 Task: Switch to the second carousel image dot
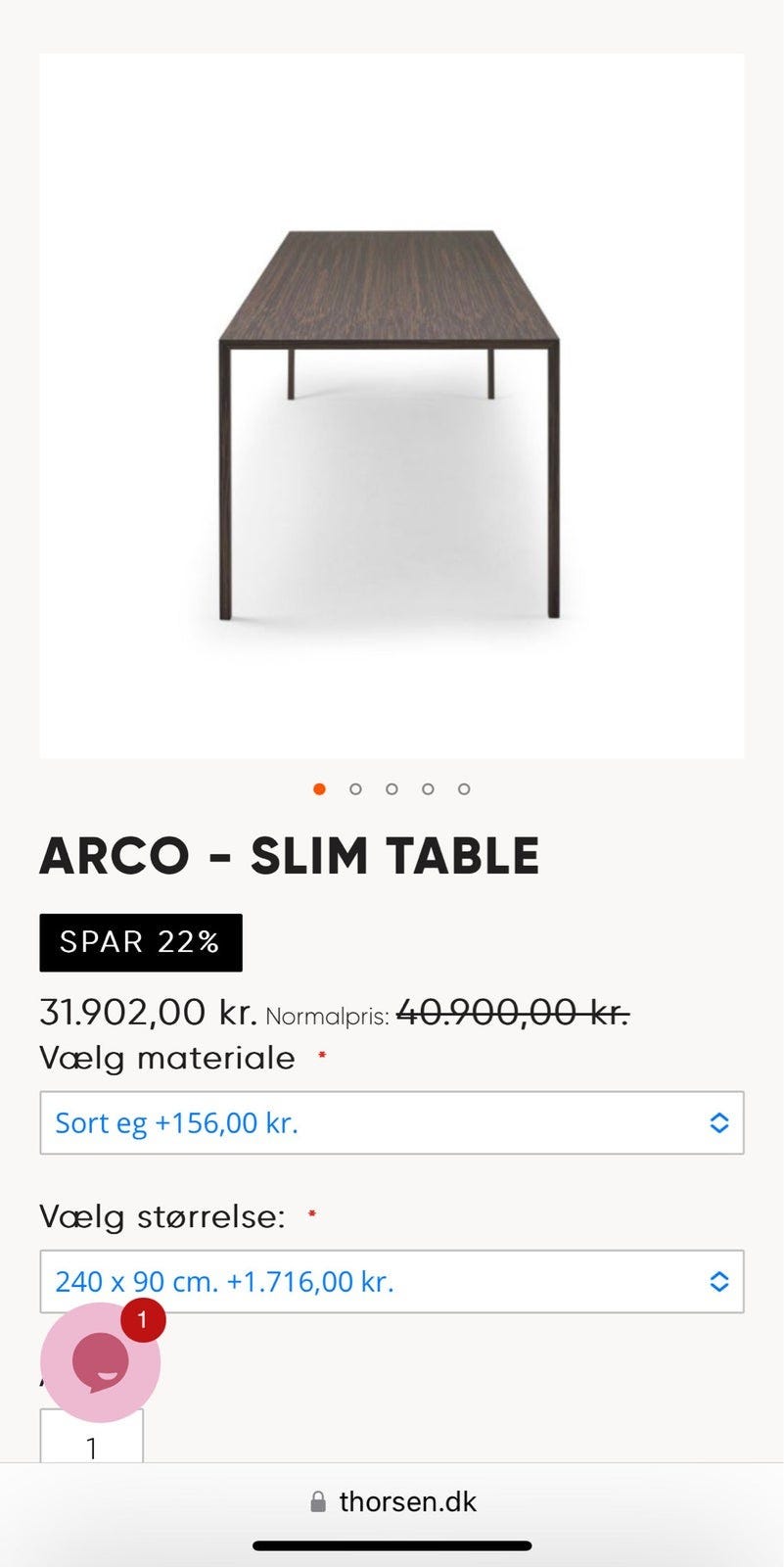355,789
